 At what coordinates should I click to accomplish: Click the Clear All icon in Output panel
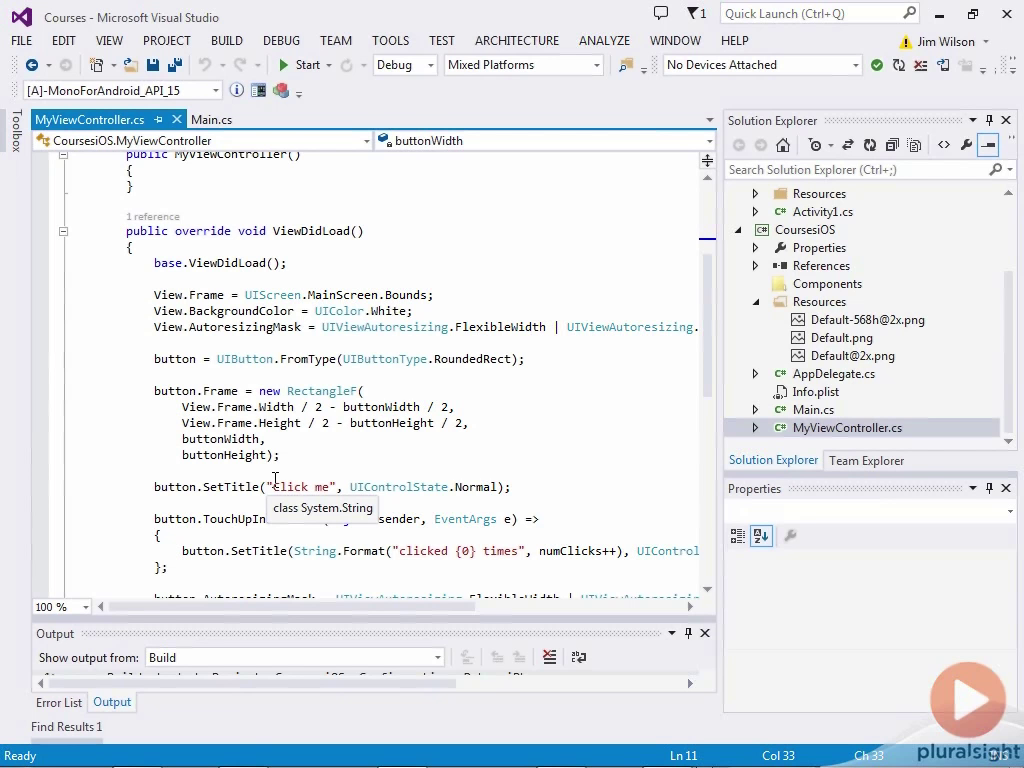(x=549, y=657)
